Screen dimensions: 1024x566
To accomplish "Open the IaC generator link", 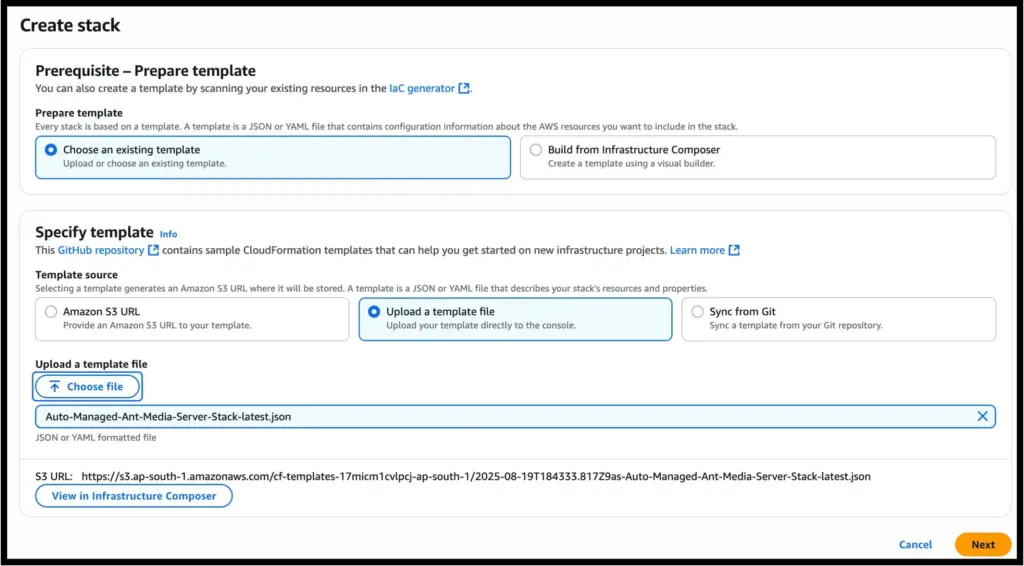I will [x=422, y=89].
